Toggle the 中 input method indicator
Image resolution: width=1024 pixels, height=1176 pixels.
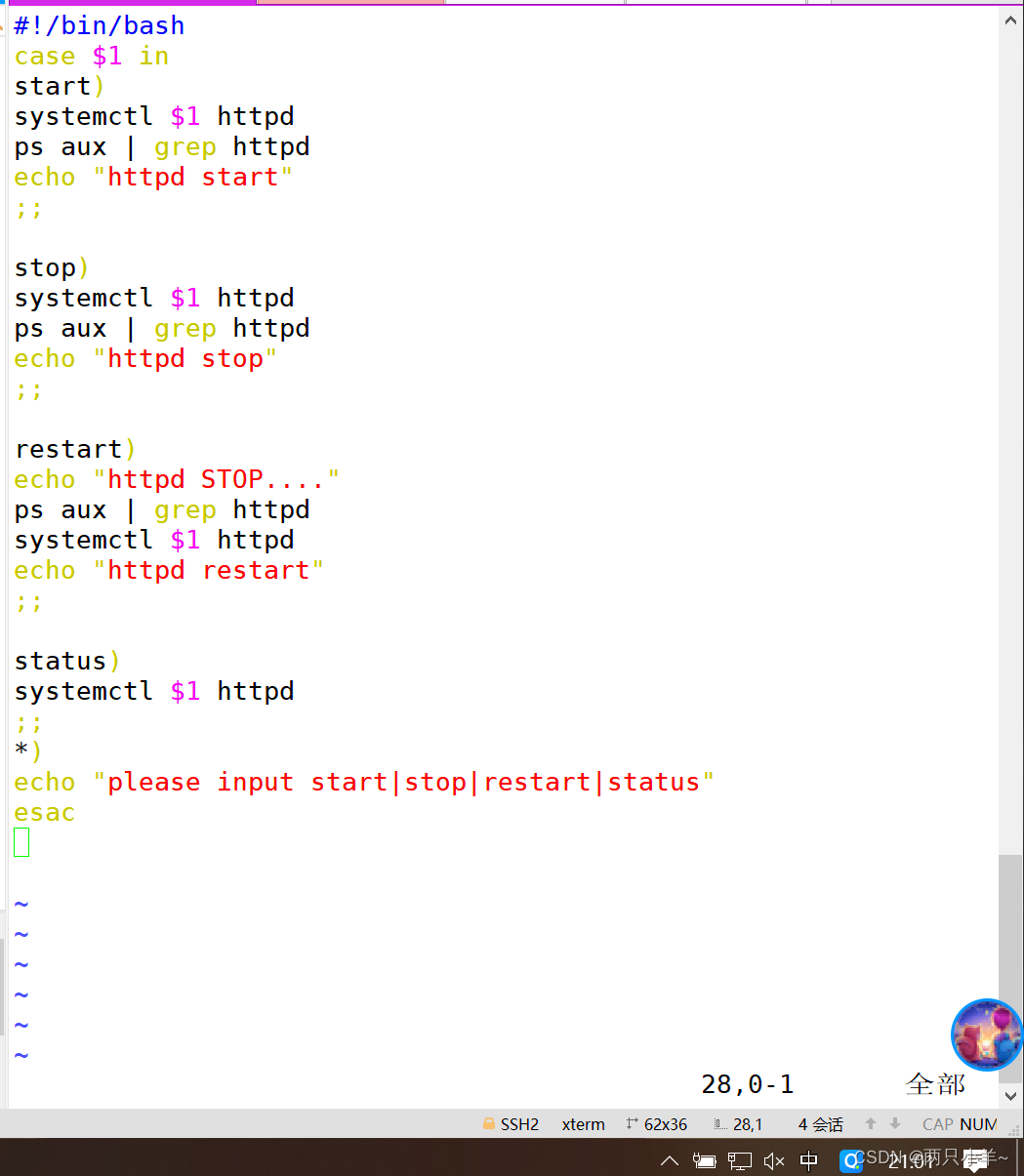click(809, 1160)
